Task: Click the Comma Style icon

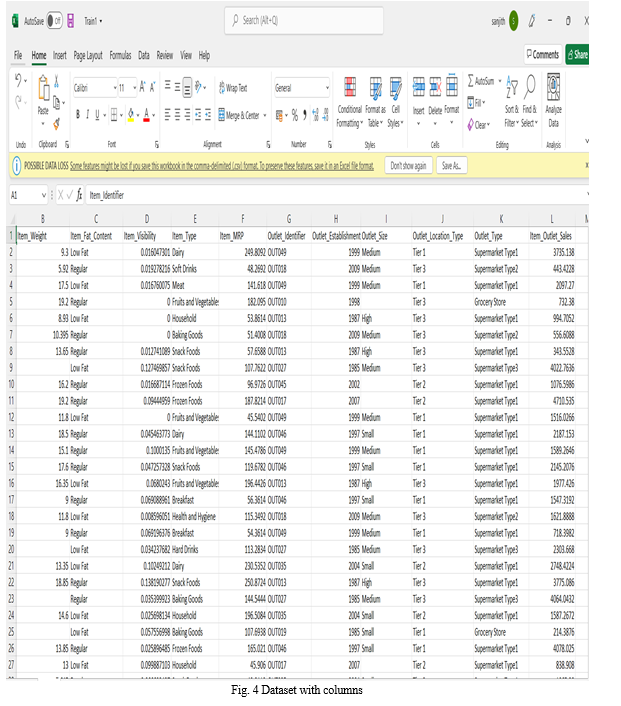Action: pyautogui.click(x=305, y=115)
